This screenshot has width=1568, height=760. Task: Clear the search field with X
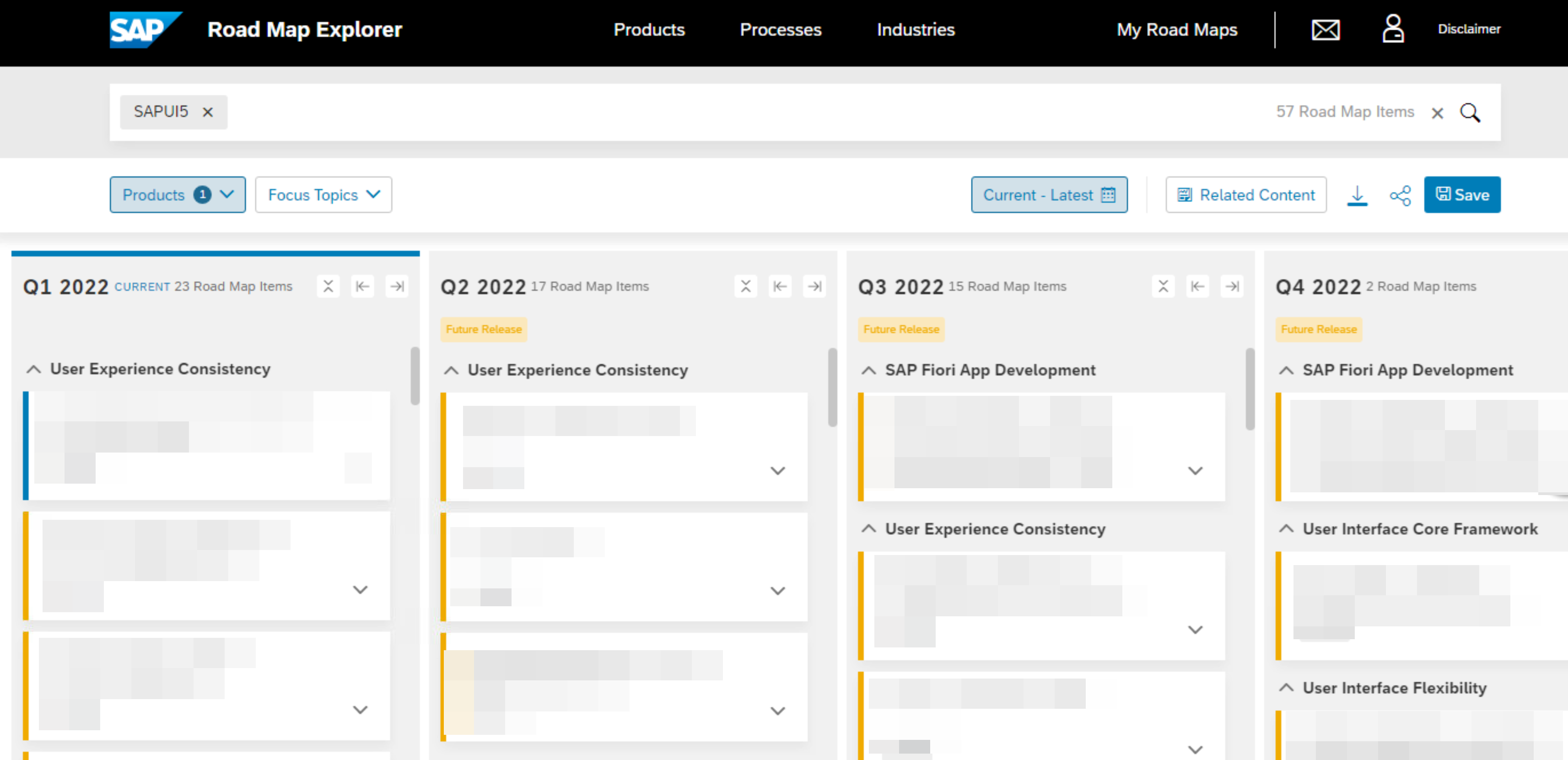[1437, 113]
